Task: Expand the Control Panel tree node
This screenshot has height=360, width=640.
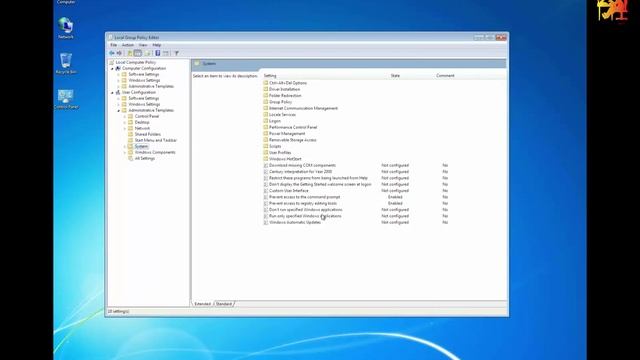Action: point(125,116)
